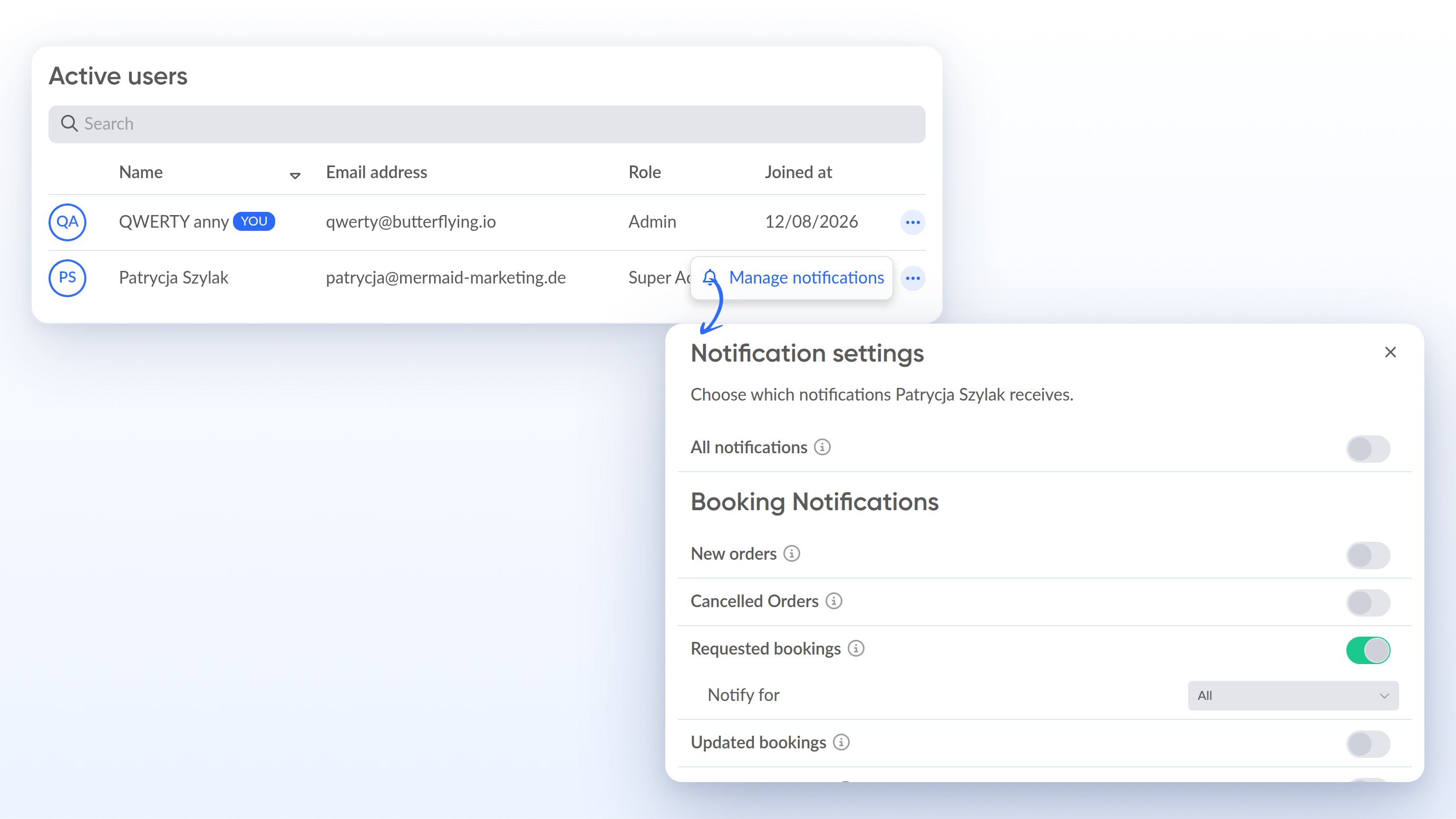The width and height of the screenshot is (1456, 819).
Task: Click the 12/08/2026 joined date
Action: point(811,221)
